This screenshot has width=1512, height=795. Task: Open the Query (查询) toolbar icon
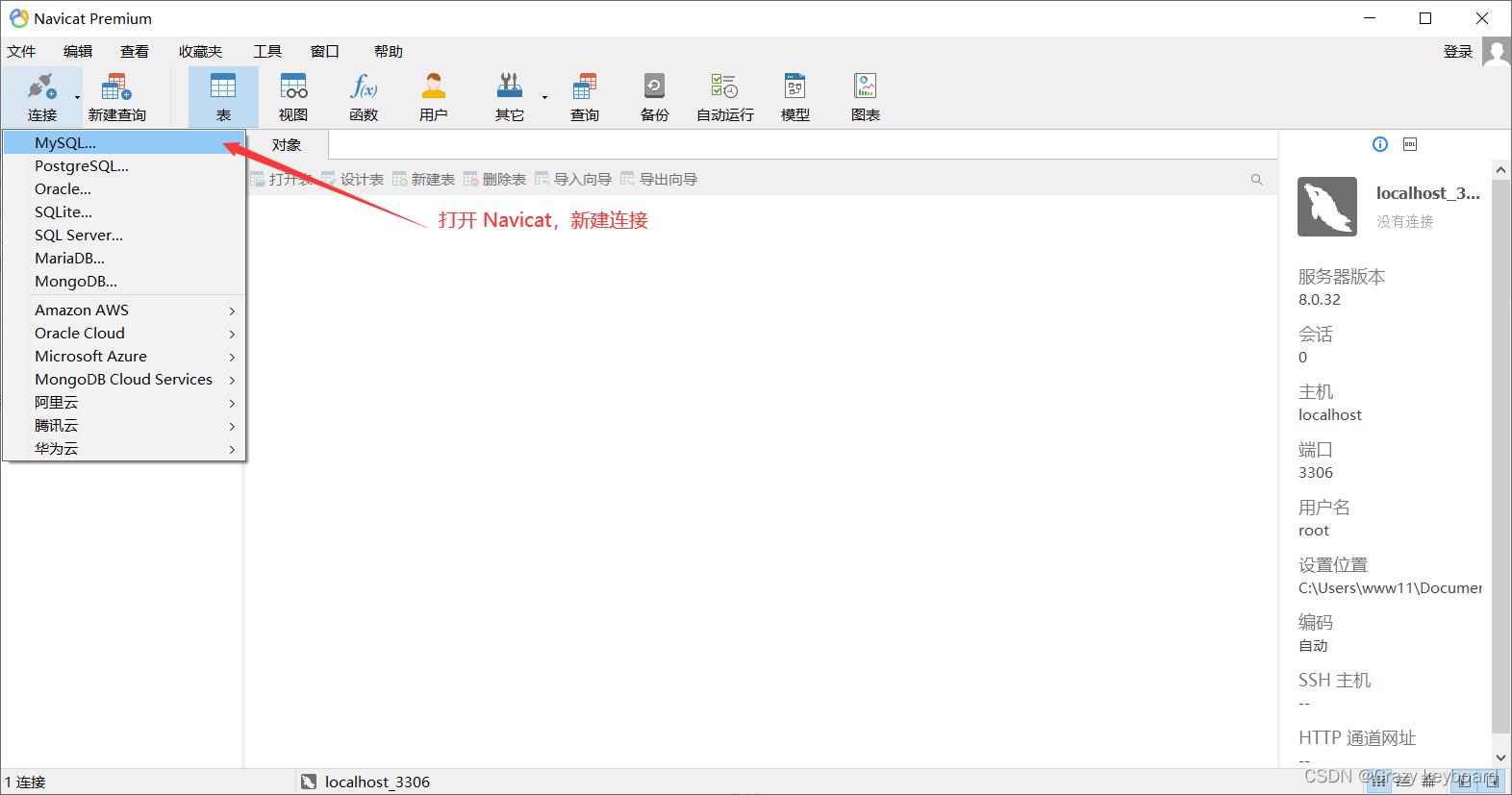point(585,96)
